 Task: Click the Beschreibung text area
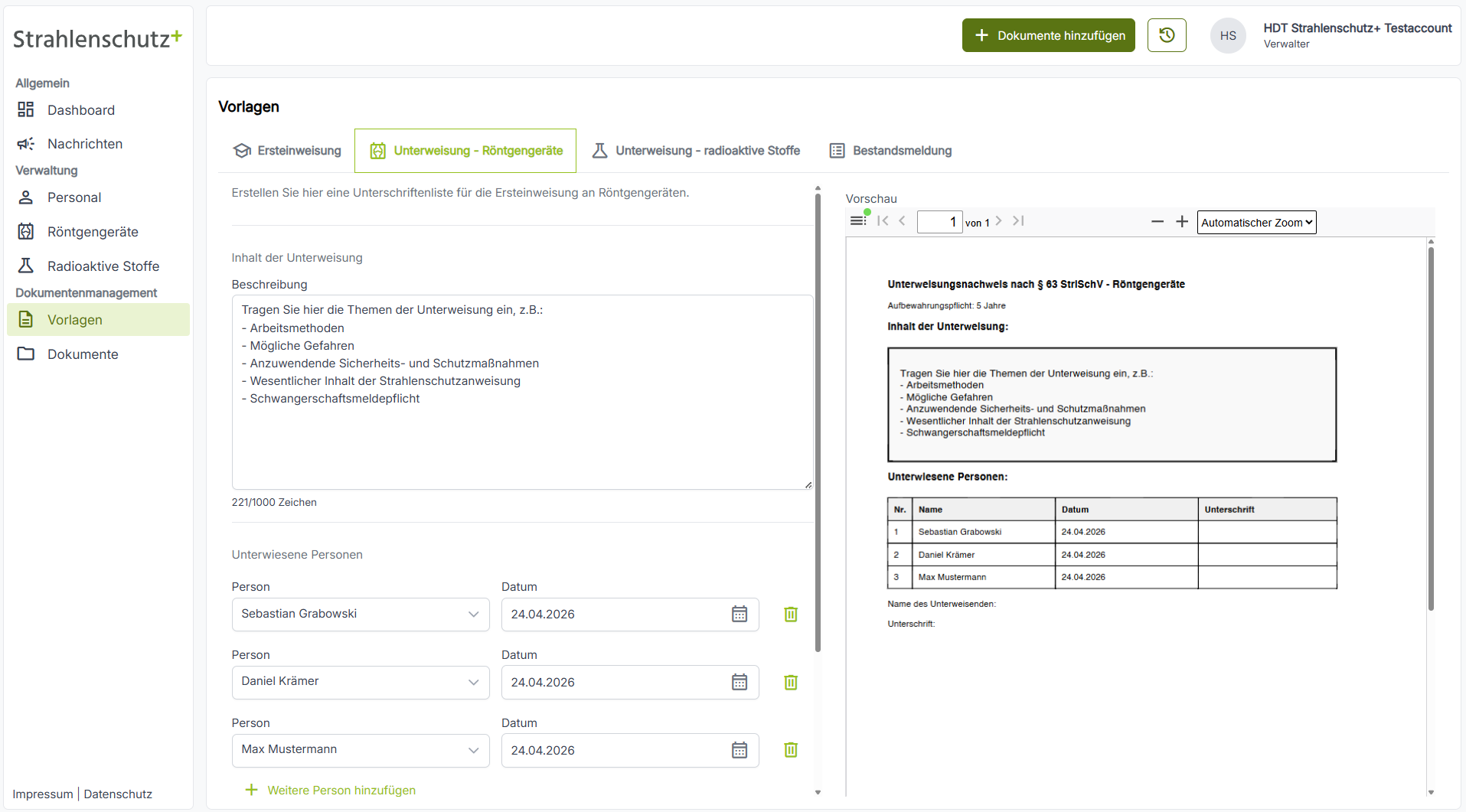(523, 392)
